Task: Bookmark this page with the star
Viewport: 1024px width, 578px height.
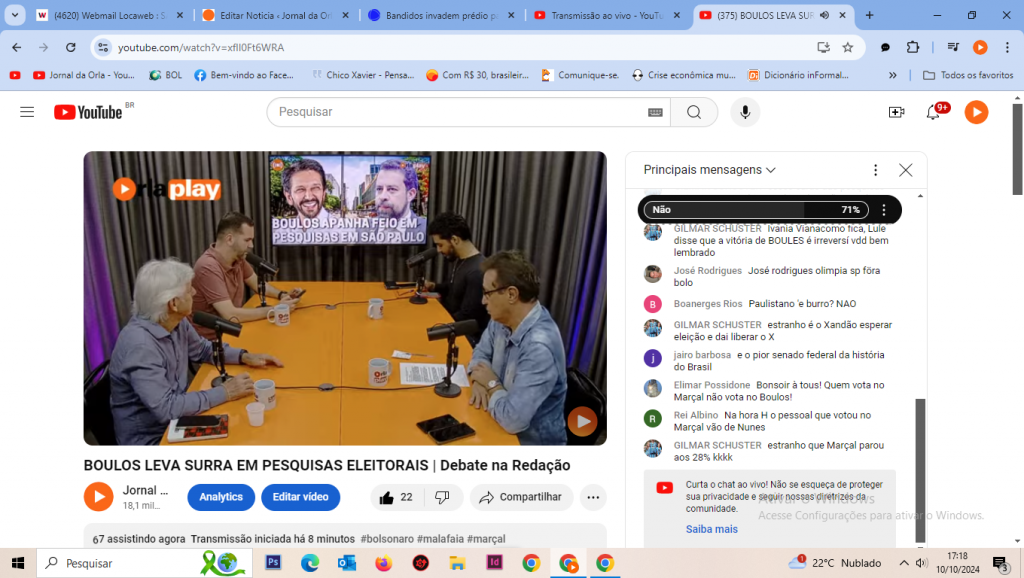Action: (x=848, y=47)
